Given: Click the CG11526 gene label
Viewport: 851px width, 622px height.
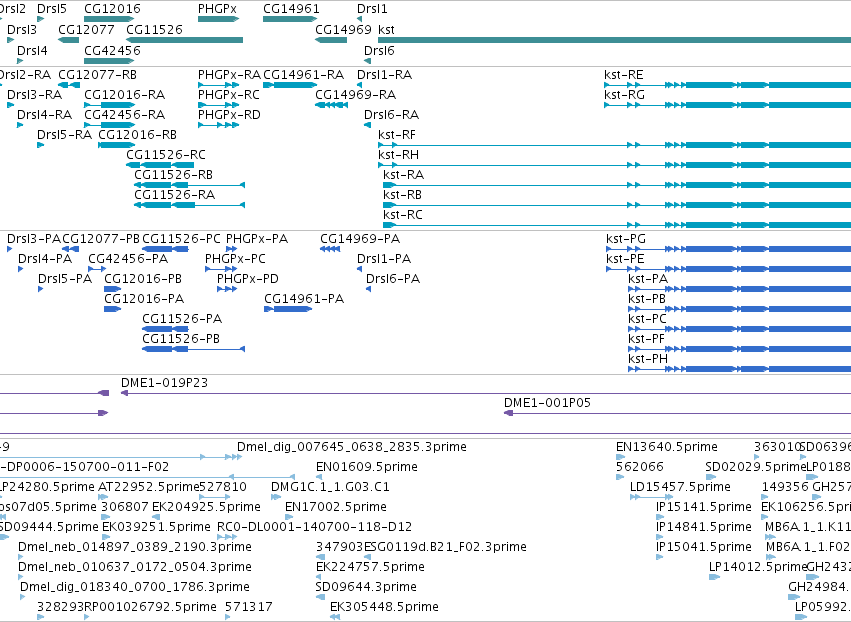Looking at the screenshot, I should click(x=155, y=30).
